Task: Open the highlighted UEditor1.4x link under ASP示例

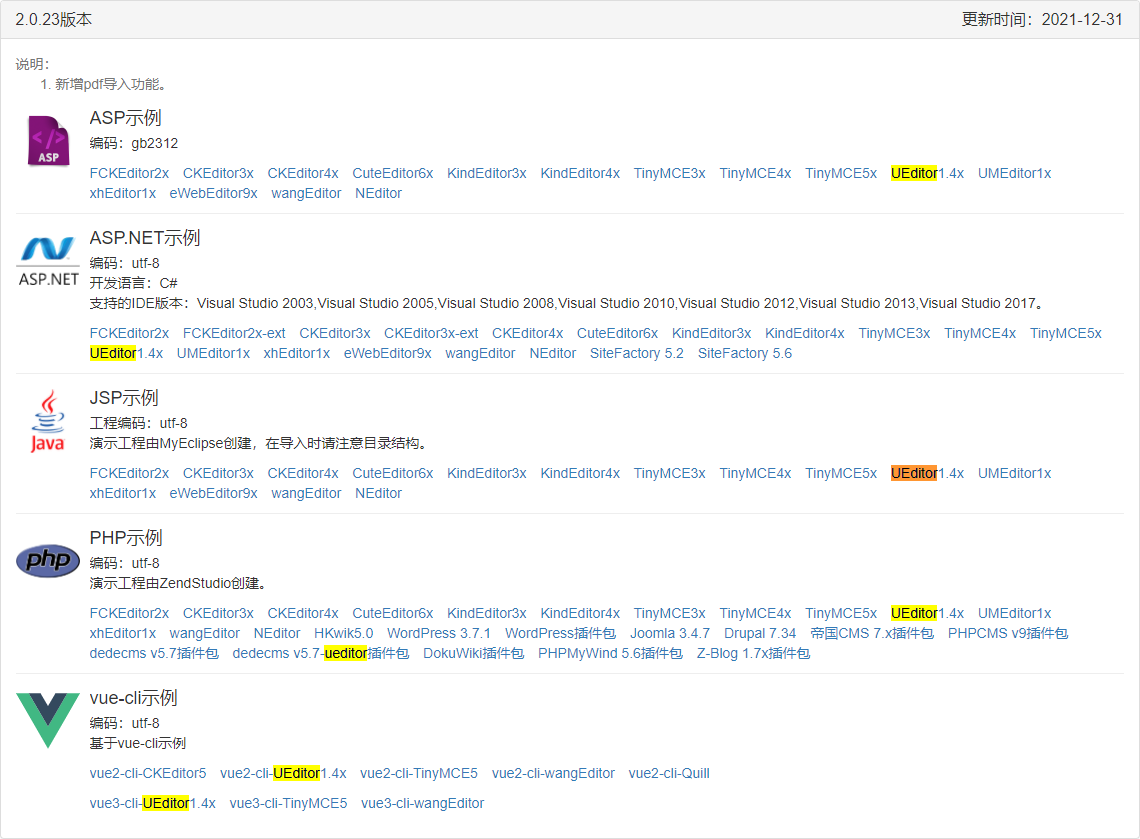Action: point(927,173)
